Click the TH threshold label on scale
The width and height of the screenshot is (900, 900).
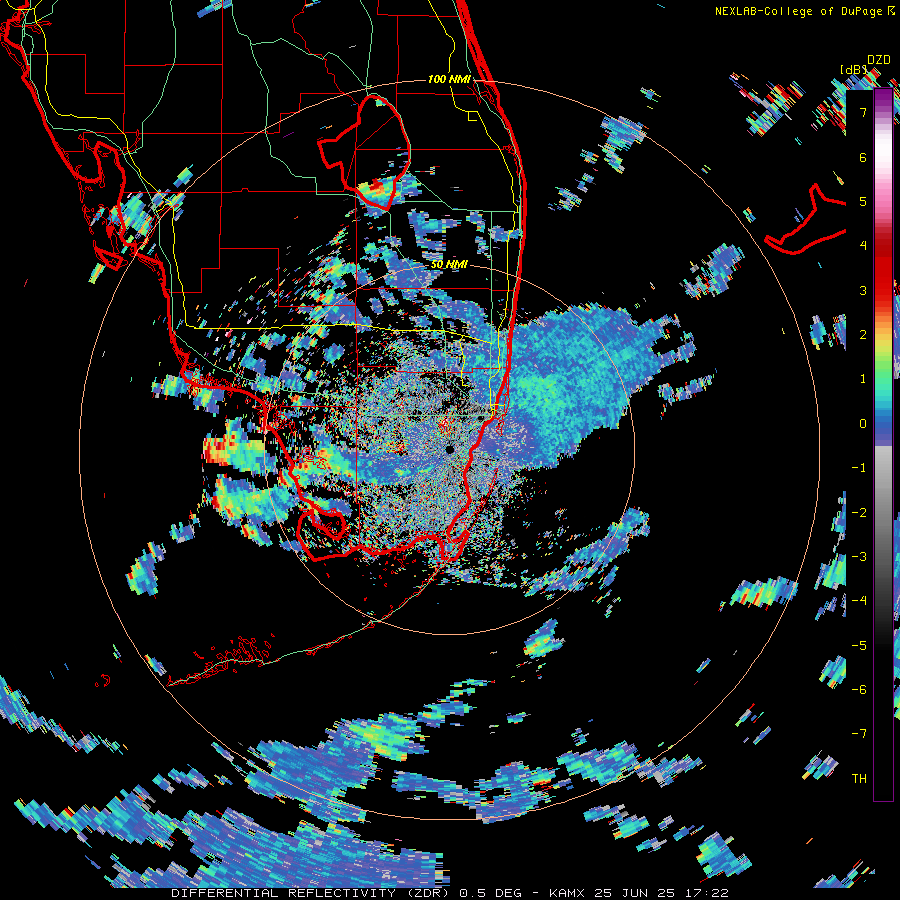point(859,779)
